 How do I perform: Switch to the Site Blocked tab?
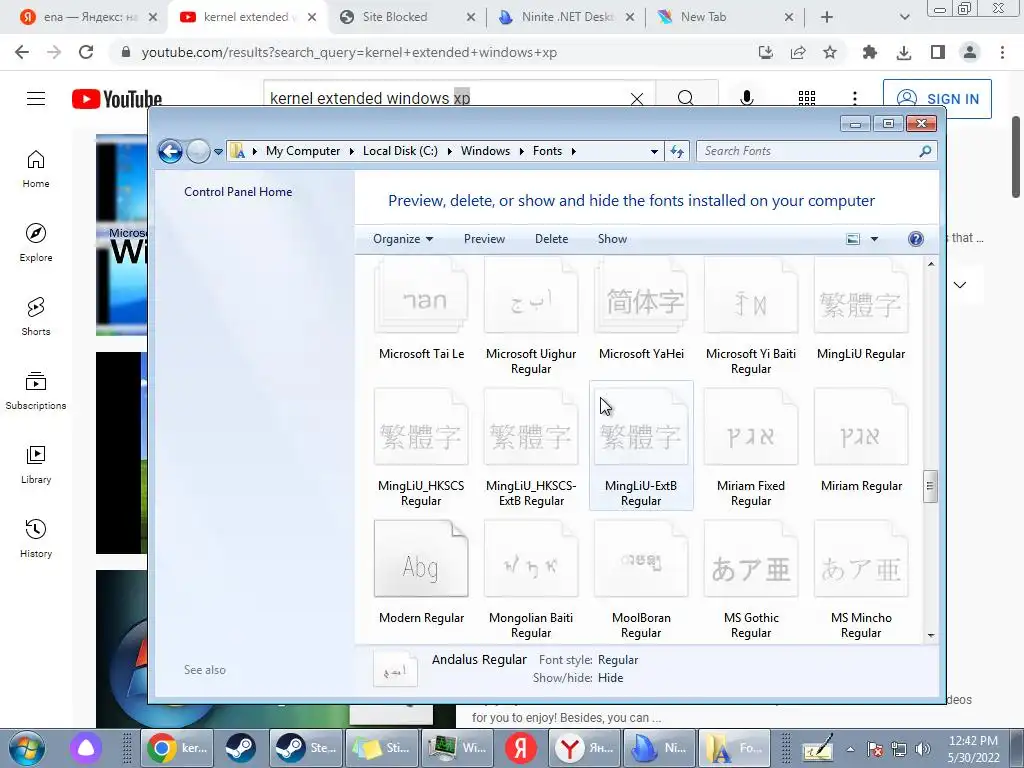coord(407,18)
